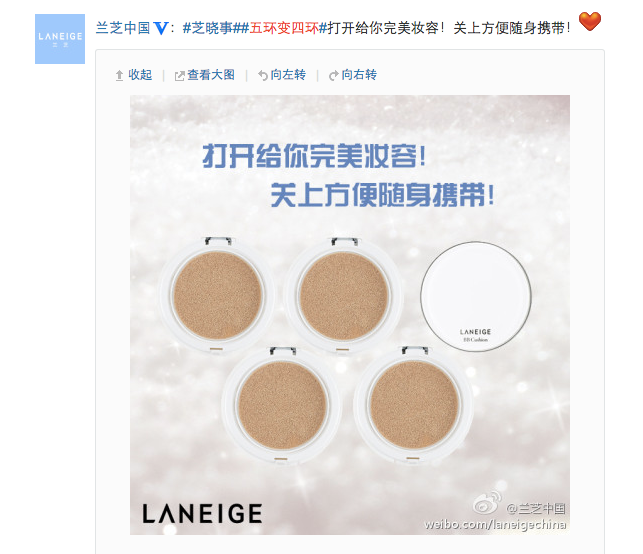Viewport: 643px width, 554px height.
Task: Collapse the image with 收起 arrow icon
Action: tap(119, 75)
